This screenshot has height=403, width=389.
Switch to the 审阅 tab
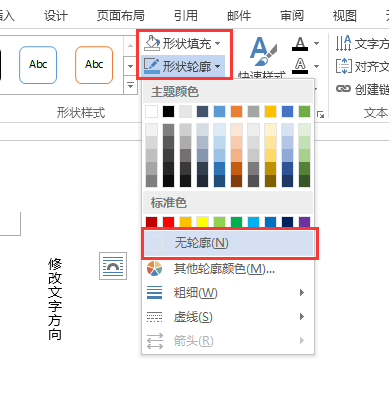point(292,15)
